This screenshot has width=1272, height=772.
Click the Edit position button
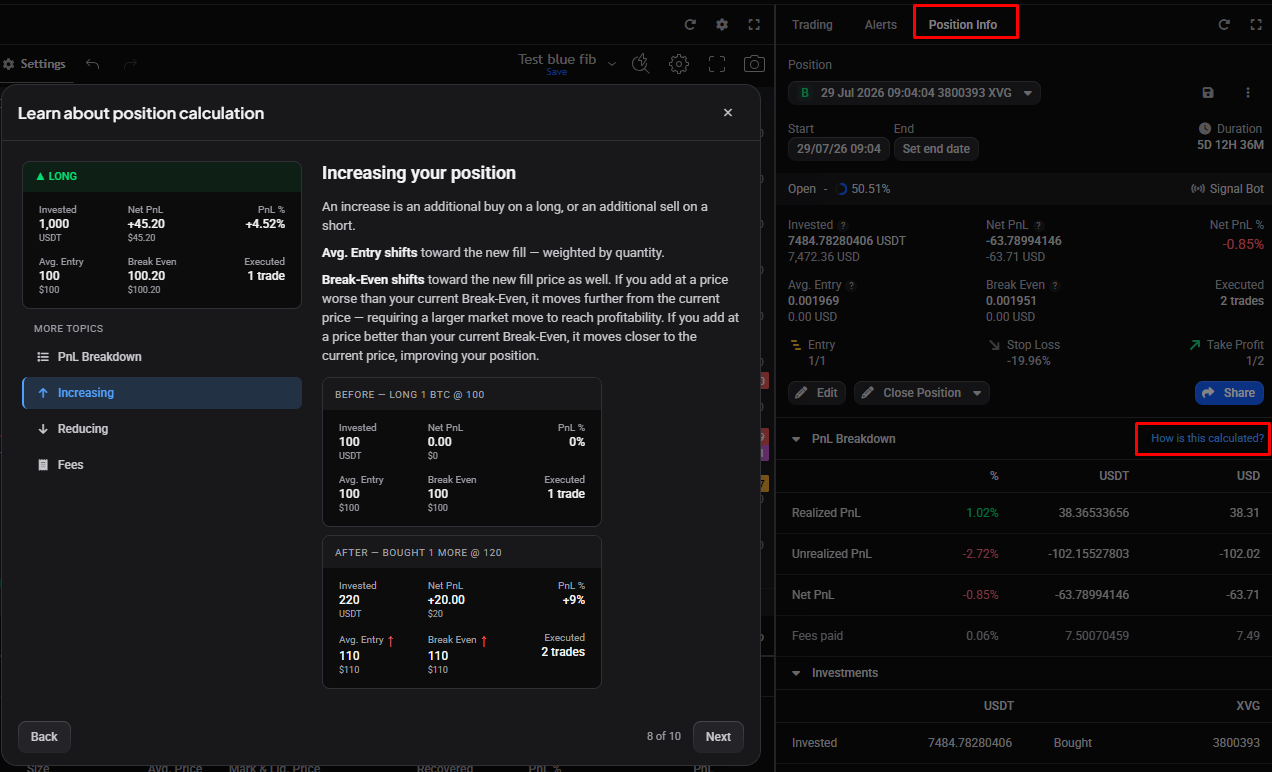tap(817, 393)
